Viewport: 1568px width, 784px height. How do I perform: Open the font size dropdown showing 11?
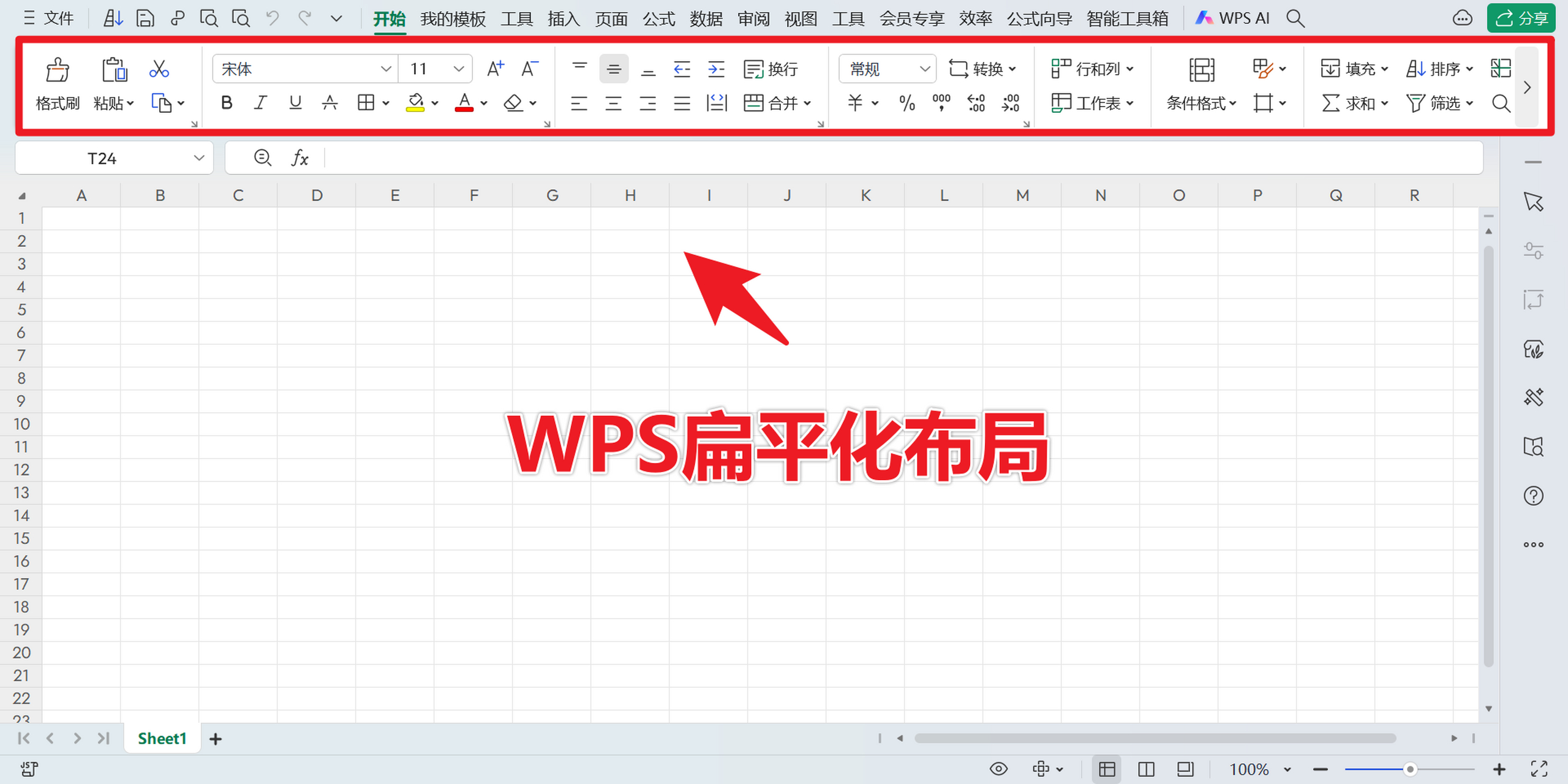435,69
